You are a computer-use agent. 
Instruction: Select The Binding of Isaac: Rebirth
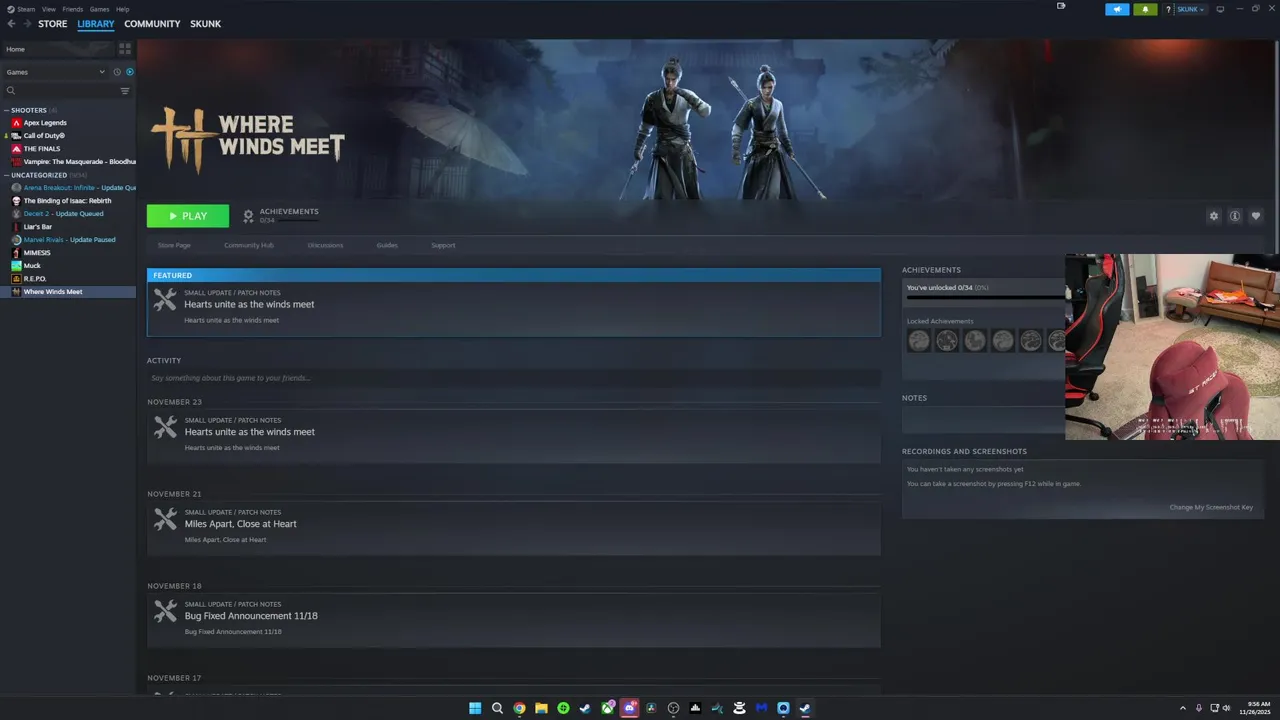[68, 201]
